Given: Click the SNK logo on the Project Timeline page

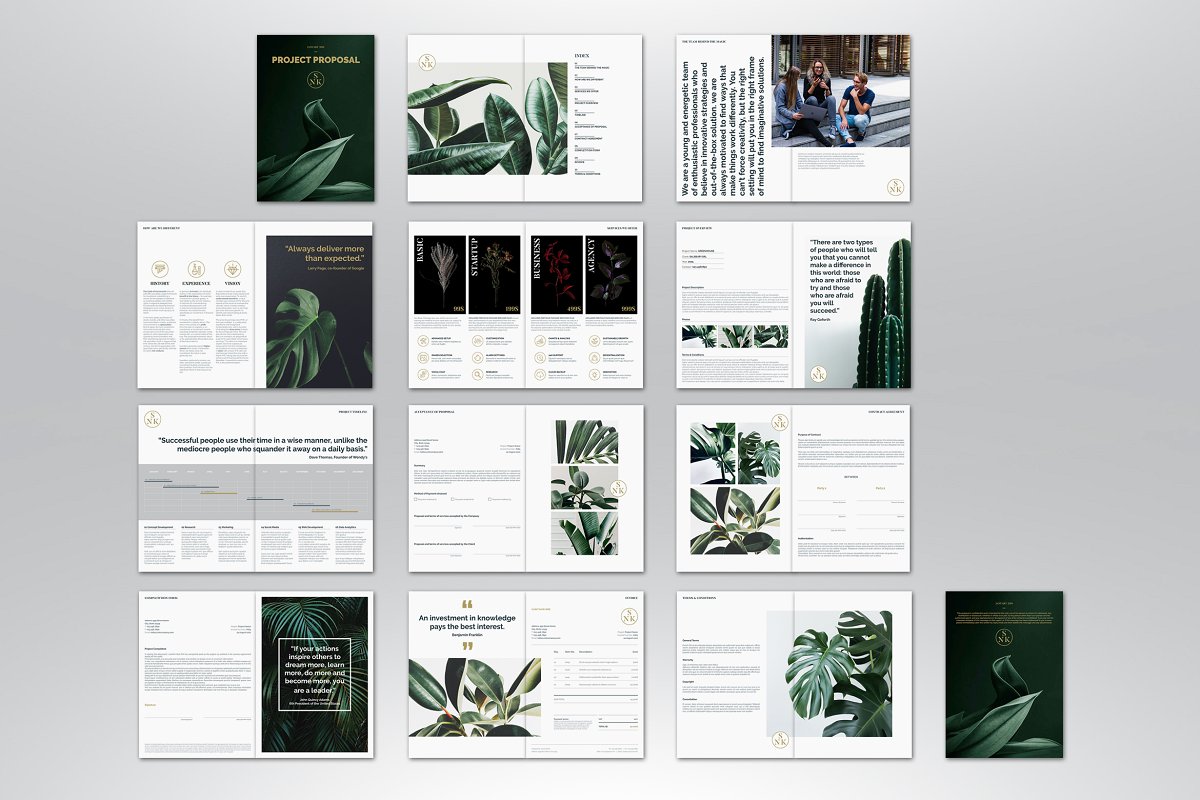Looking at the screenshot, I should (155, 419).
